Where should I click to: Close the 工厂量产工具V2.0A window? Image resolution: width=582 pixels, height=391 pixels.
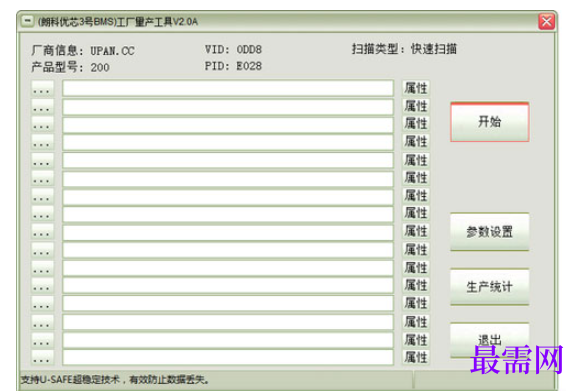pyautogui.click(x=547, y=22)
